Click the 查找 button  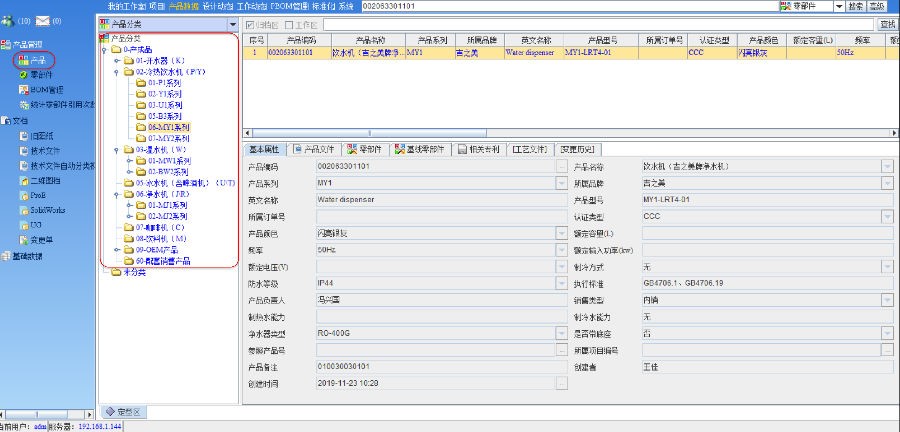tap(886, 24)
